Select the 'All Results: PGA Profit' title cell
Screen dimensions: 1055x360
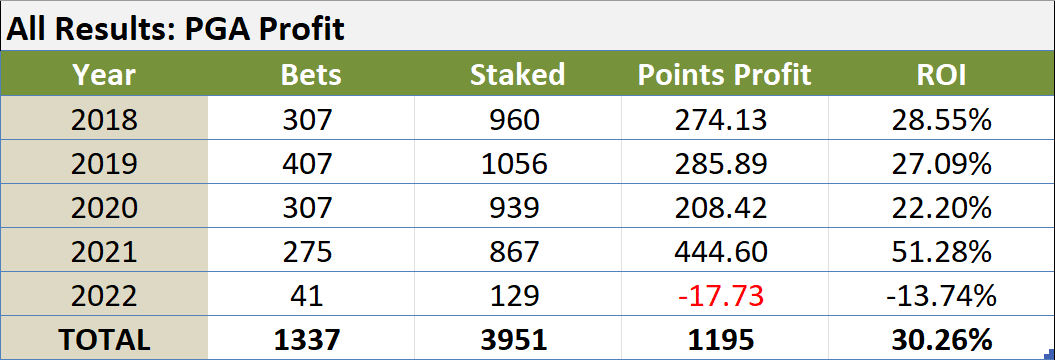[527, 28]
